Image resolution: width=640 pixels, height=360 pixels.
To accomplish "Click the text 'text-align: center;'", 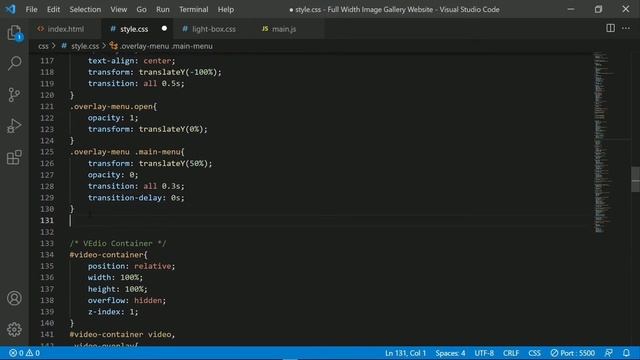I will click(131, 61).
